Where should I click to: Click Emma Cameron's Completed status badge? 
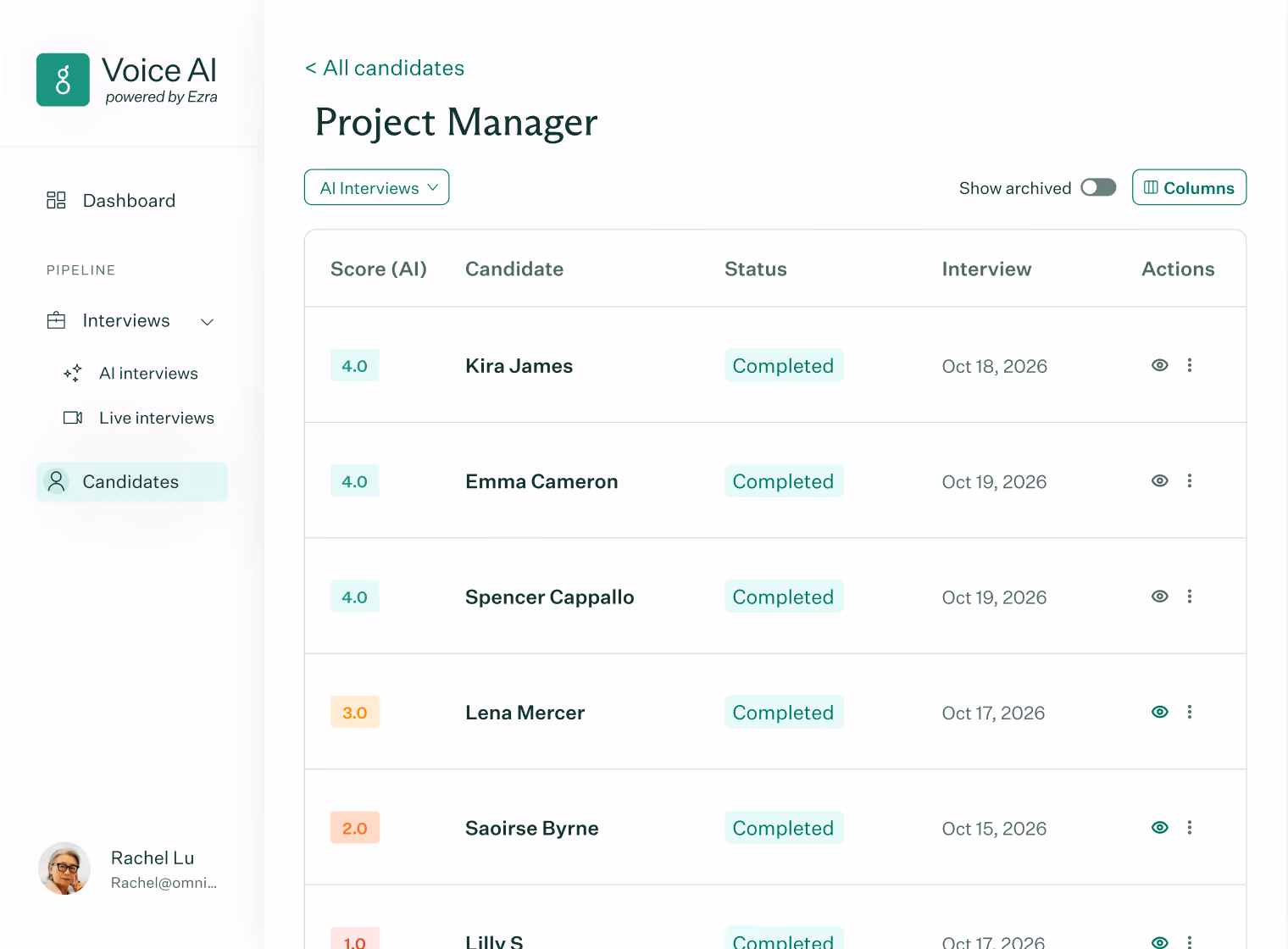(784, 481)
